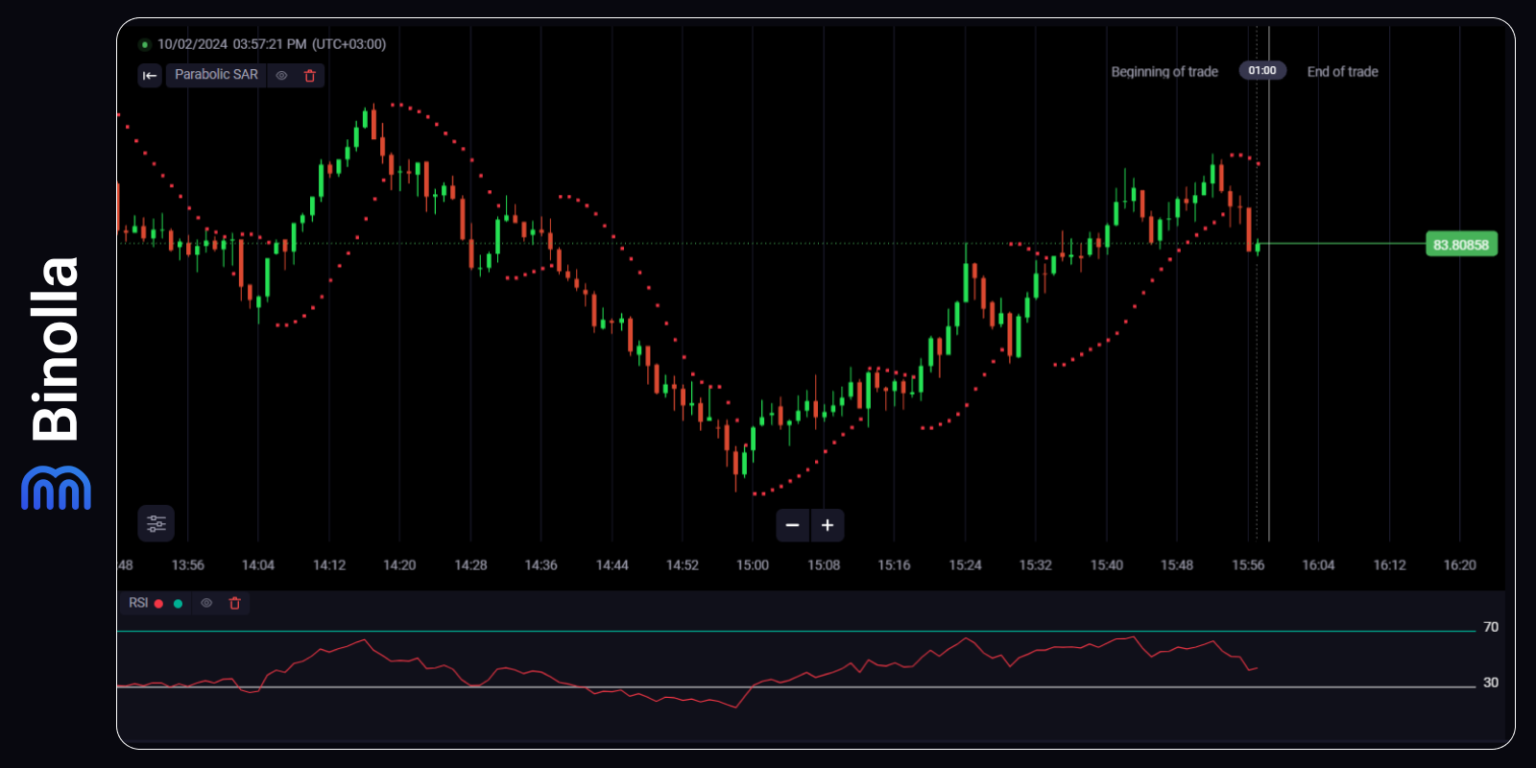Open the chart settings sliders icon
1536x768 pixels.
156,523
